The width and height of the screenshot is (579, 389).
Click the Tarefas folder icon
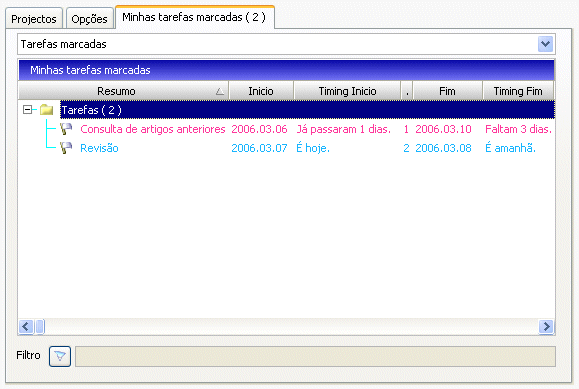click(x=47, y=110)
